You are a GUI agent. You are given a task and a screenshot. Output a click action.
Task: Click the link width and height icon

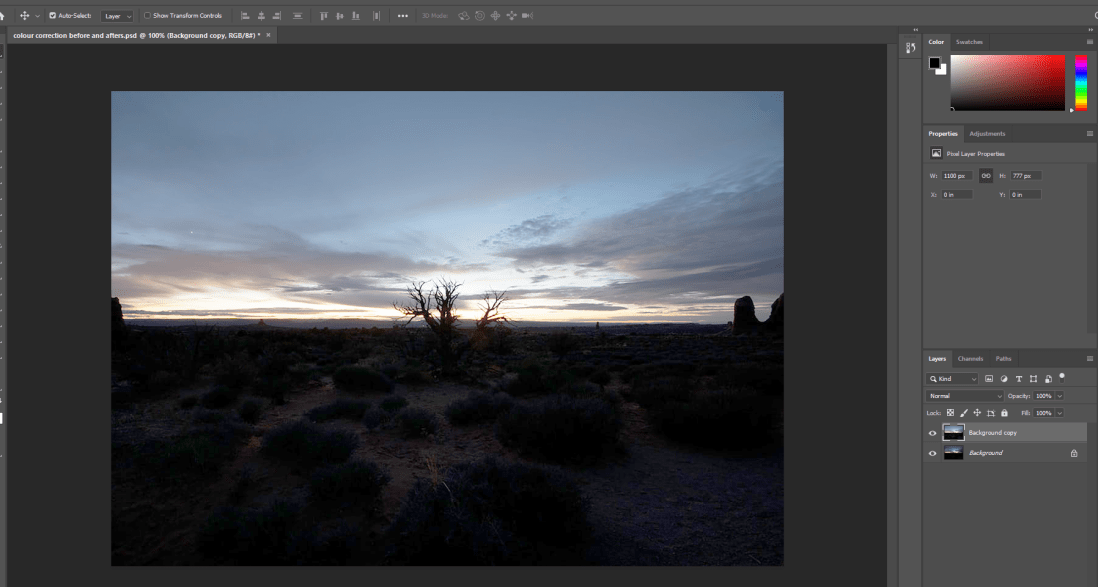[x=986, y=175]
